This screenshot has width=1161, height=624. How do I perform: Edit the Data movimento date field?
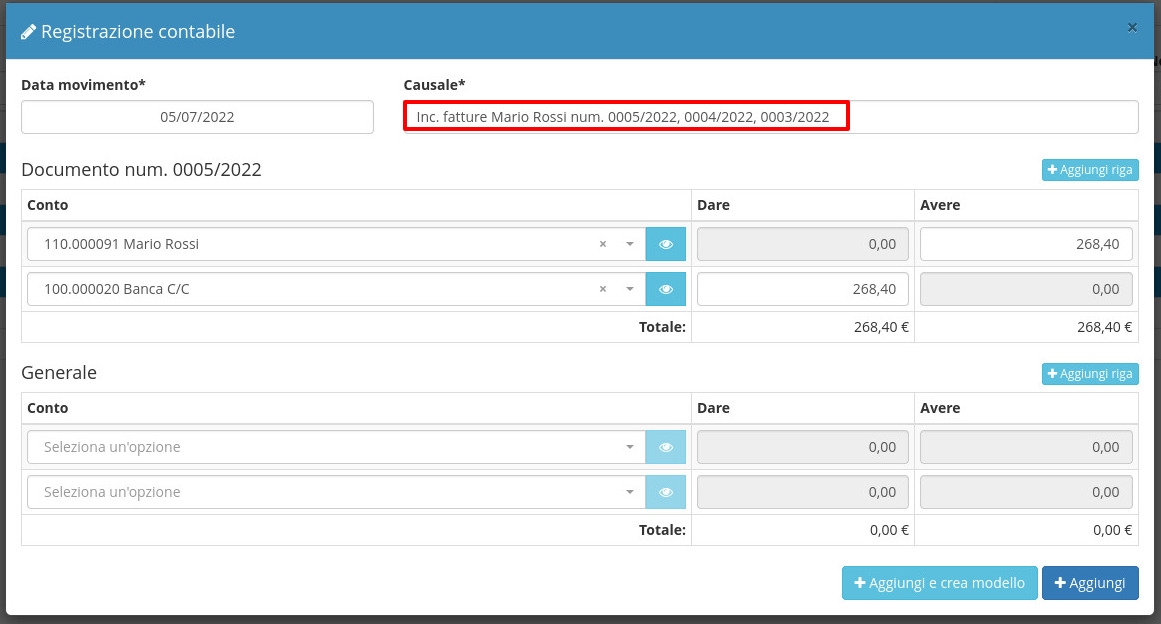click(x=197, y=117)
